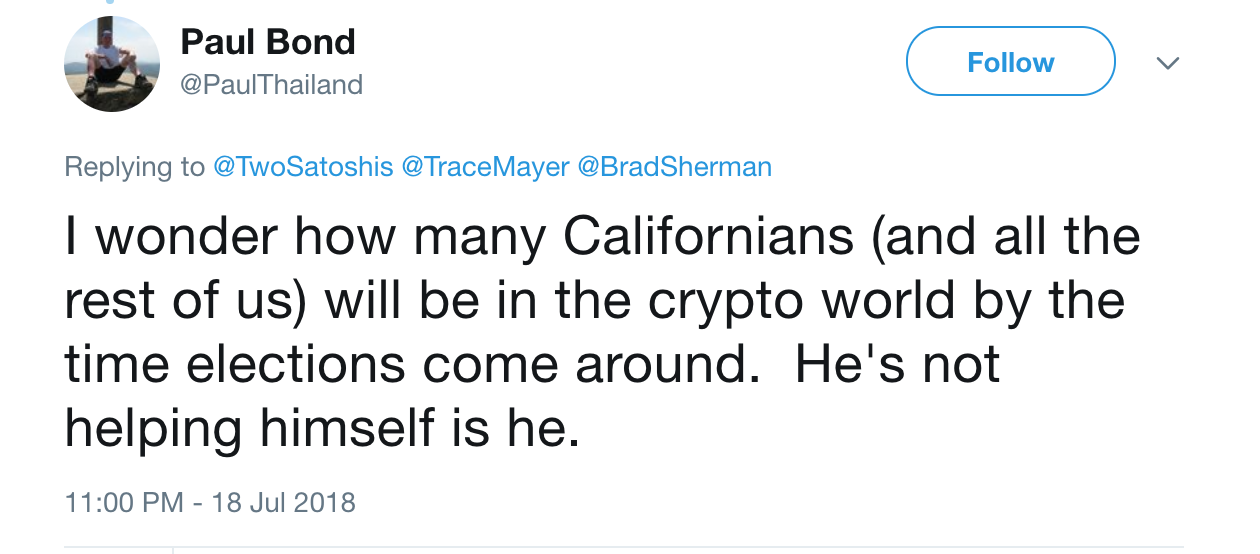The width and height of the screenshot is (1260, 554).
Task: Click the phrase 'time elections come around'
Action: tap(405, 364)
